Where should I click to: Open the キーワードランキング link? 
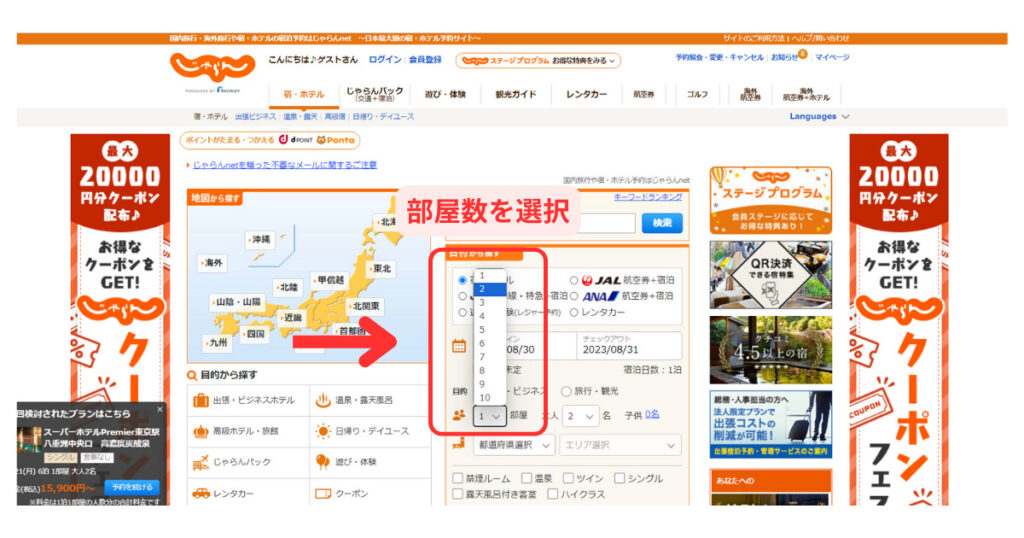tap(648, 197)
